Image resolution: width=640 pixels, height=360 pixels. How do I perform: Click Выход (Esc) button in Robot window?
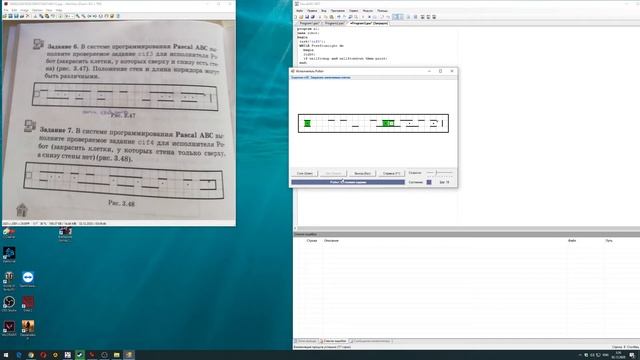[362, 173]
